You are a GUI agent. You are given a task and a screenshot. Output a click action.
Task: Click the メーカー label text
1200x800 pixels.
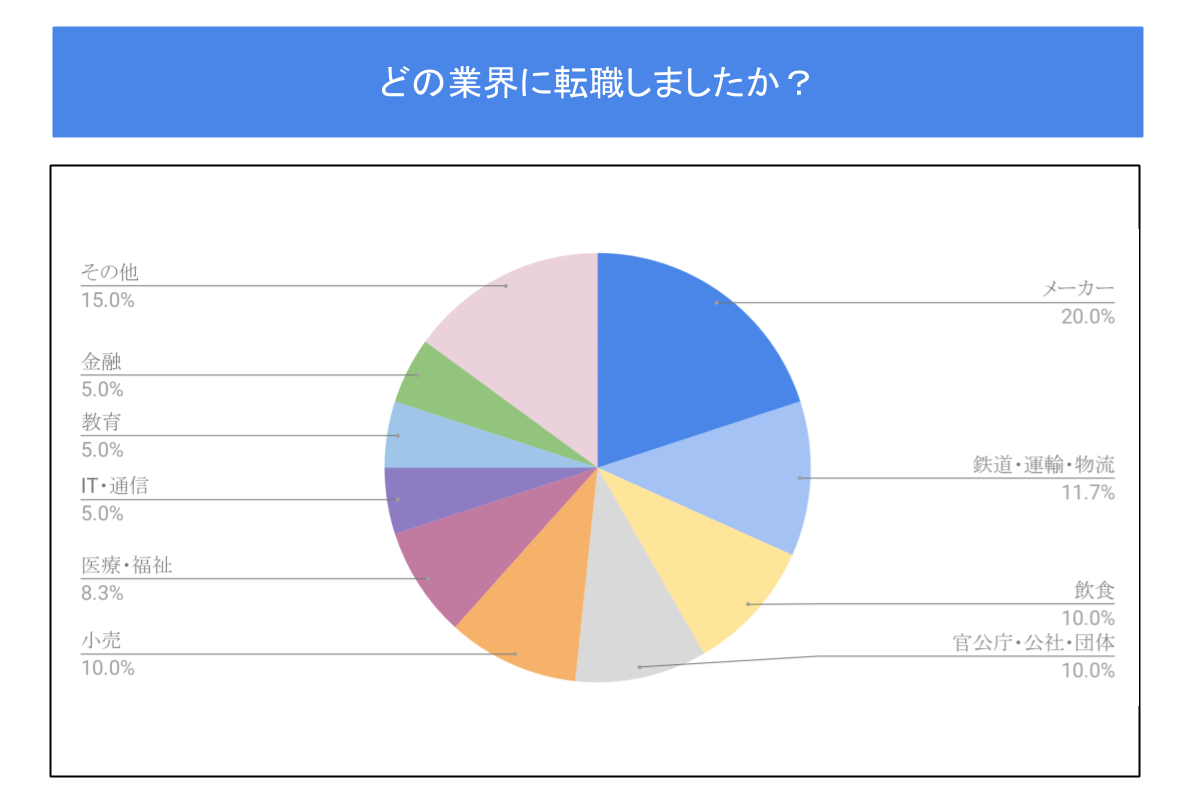pos(1079,290)
